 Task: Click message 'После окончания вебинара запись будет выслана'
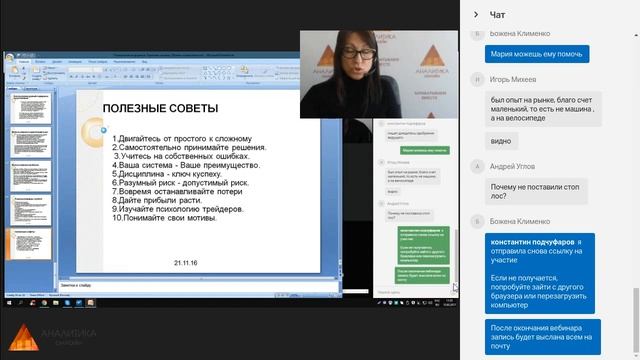(542, 337)
